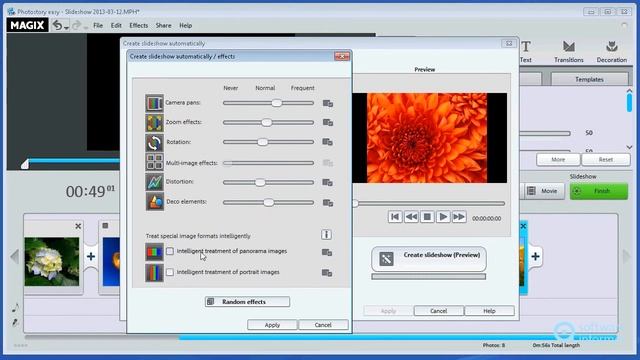Click the Reset button
This screenshot has width=640, height=360.
click(605, 160)
